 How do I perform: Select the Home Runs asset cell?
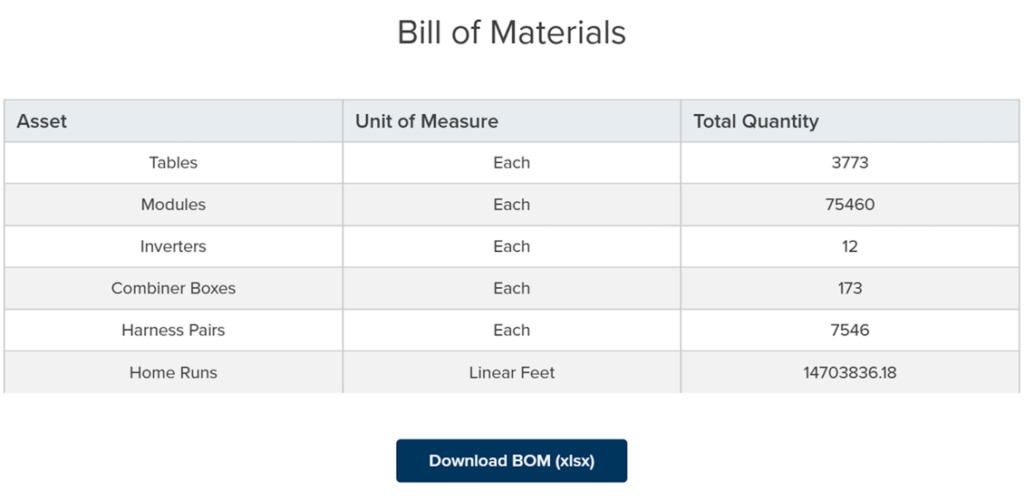[173, 373]
